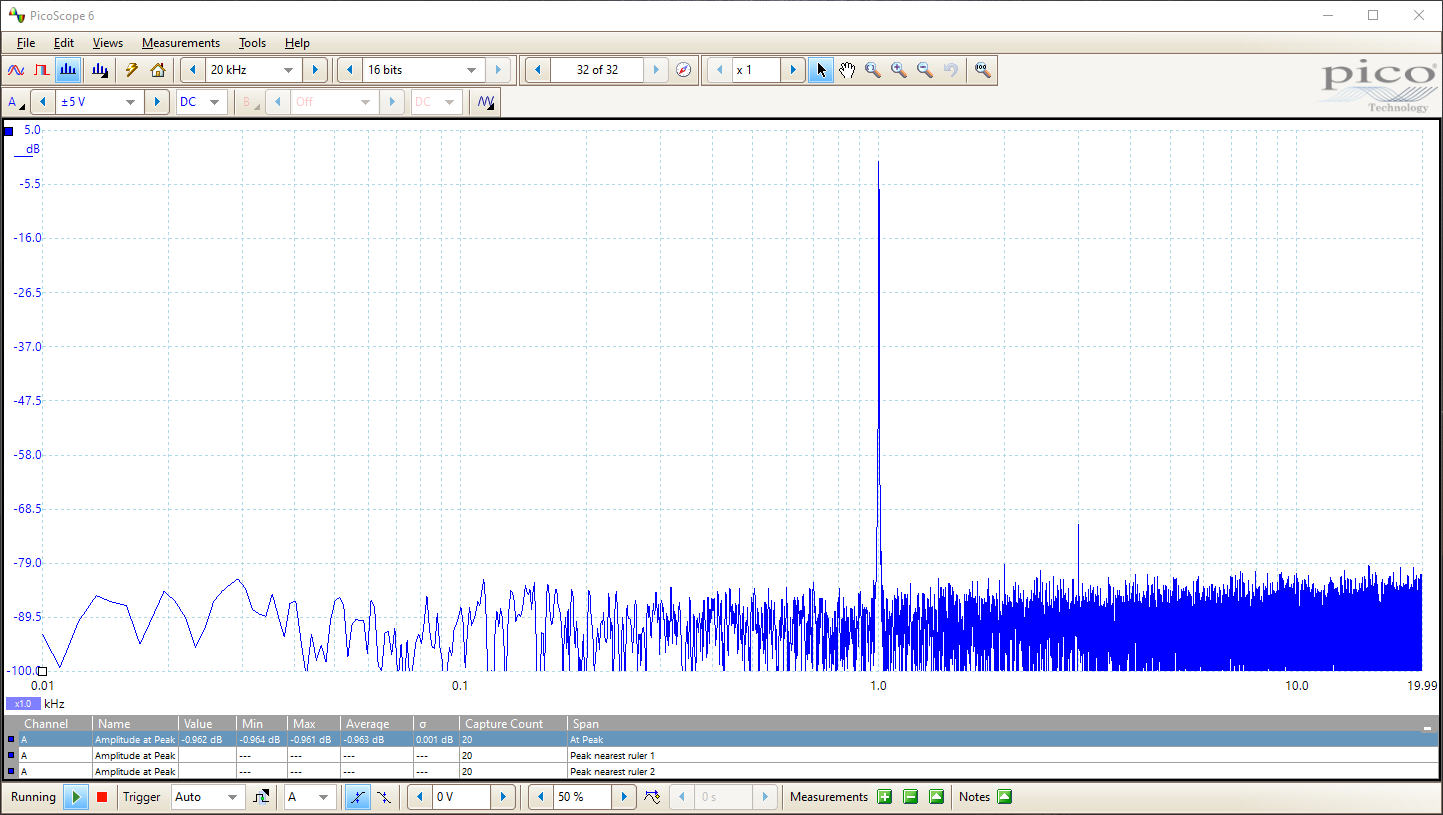Open the File menu
The width and height of the screenshot is (1443, 815).
(26, 43)
